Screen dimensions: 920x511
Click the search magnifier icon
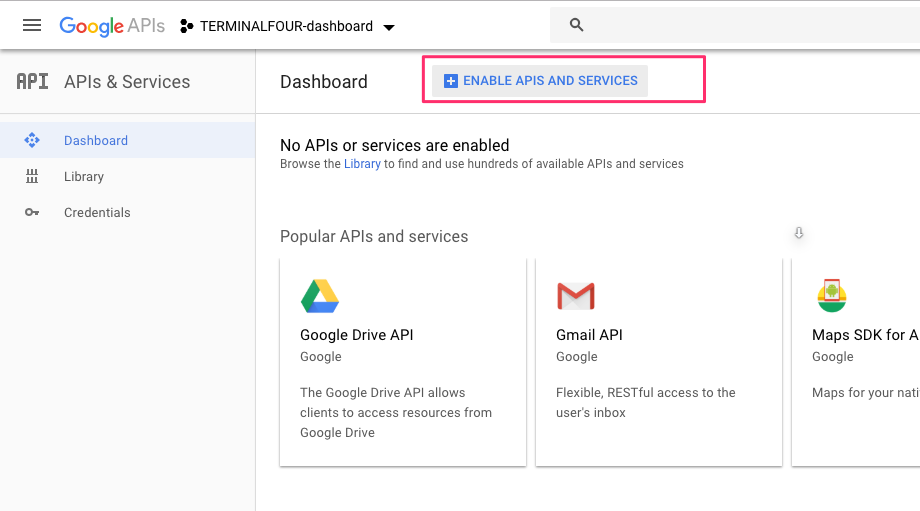(x=576, y=25)
